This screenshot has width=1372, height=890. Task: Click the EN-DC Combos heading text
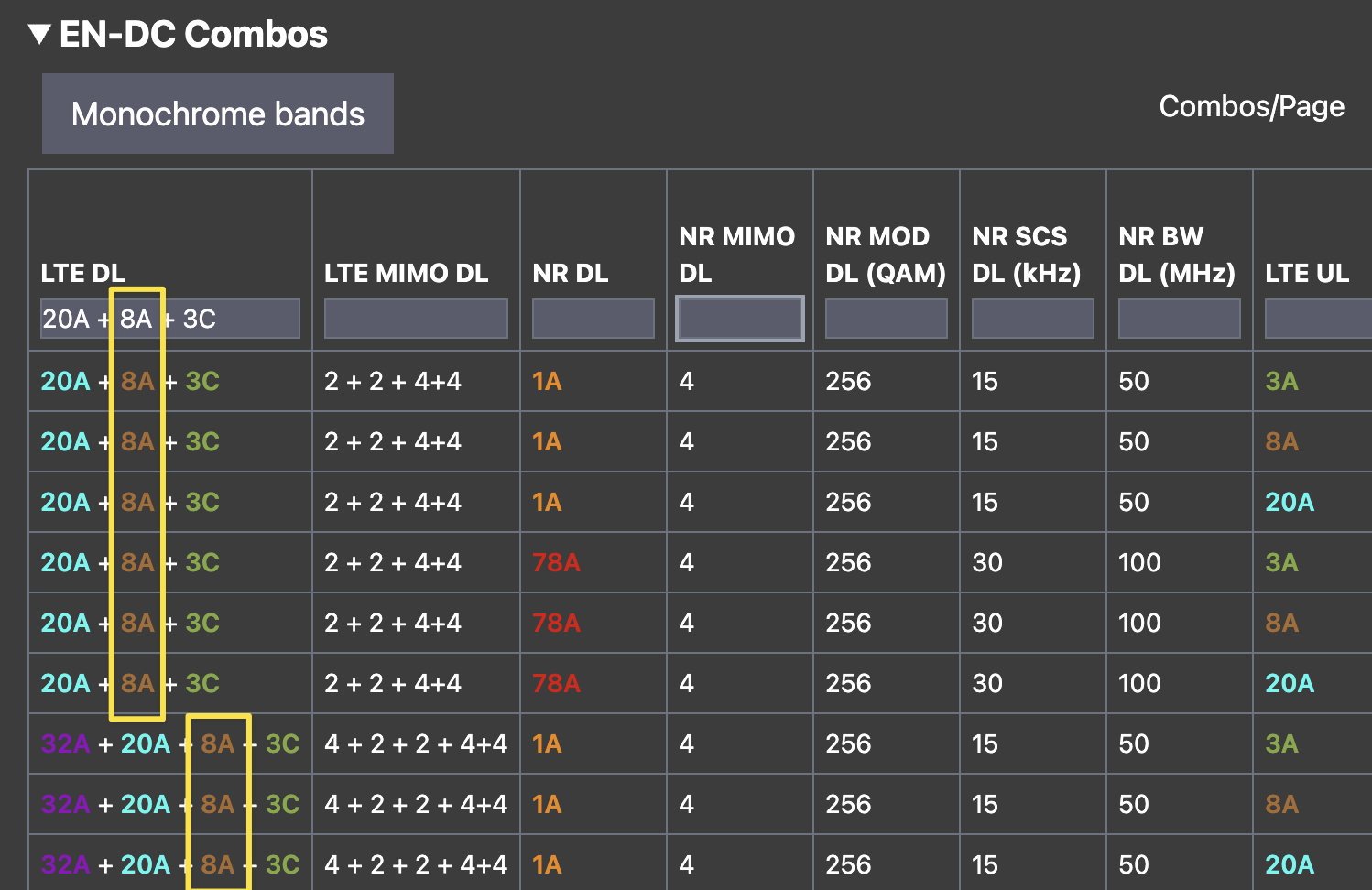(193, 35)
